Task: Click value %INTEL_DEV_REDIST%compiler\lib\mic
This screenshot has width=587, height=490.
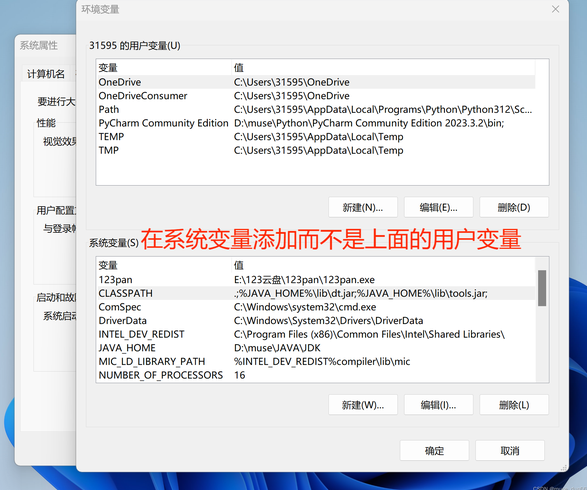Action: coord(322,361)
